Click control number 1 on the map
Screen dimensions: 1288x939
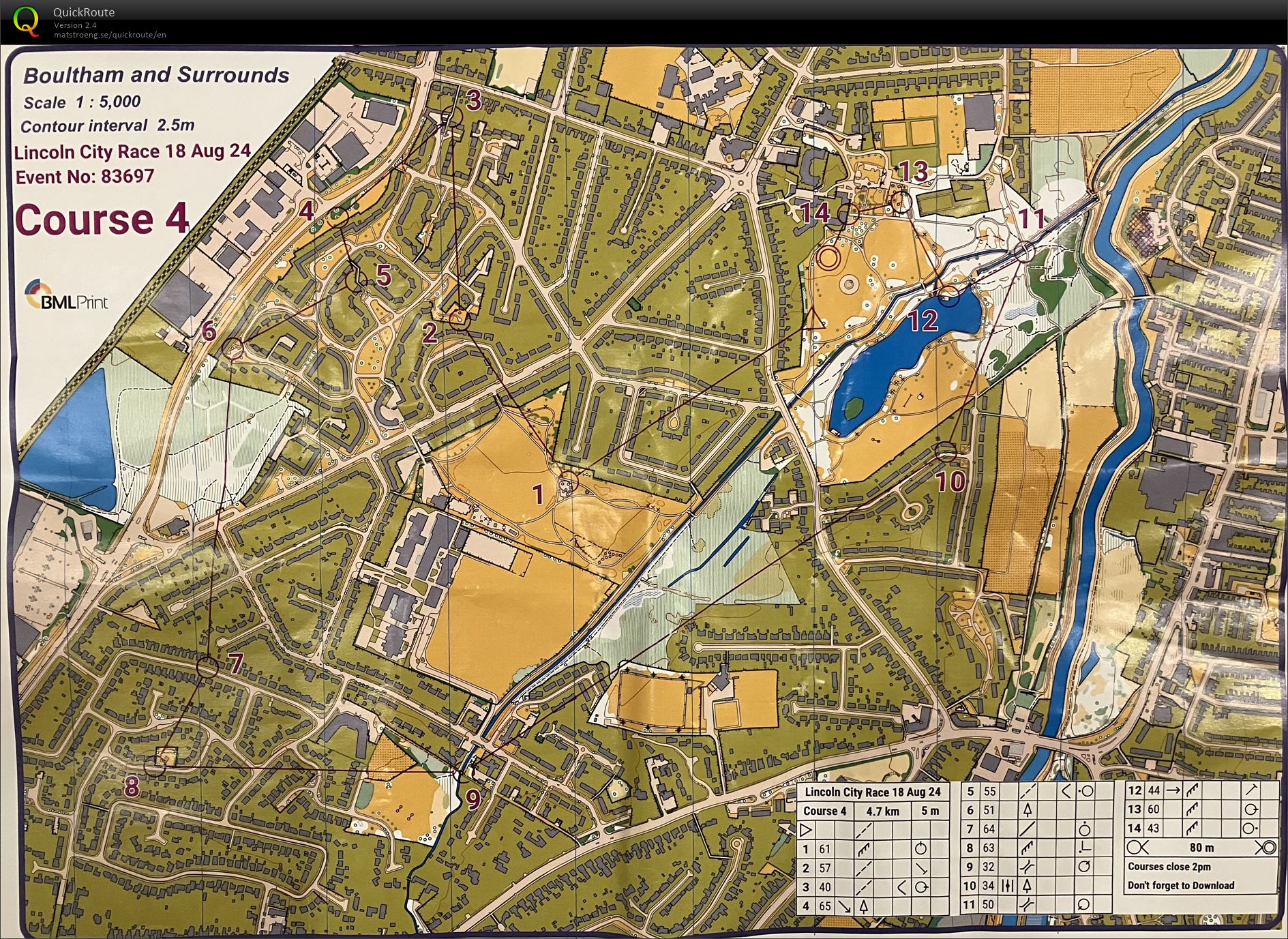tap(538, 494)
